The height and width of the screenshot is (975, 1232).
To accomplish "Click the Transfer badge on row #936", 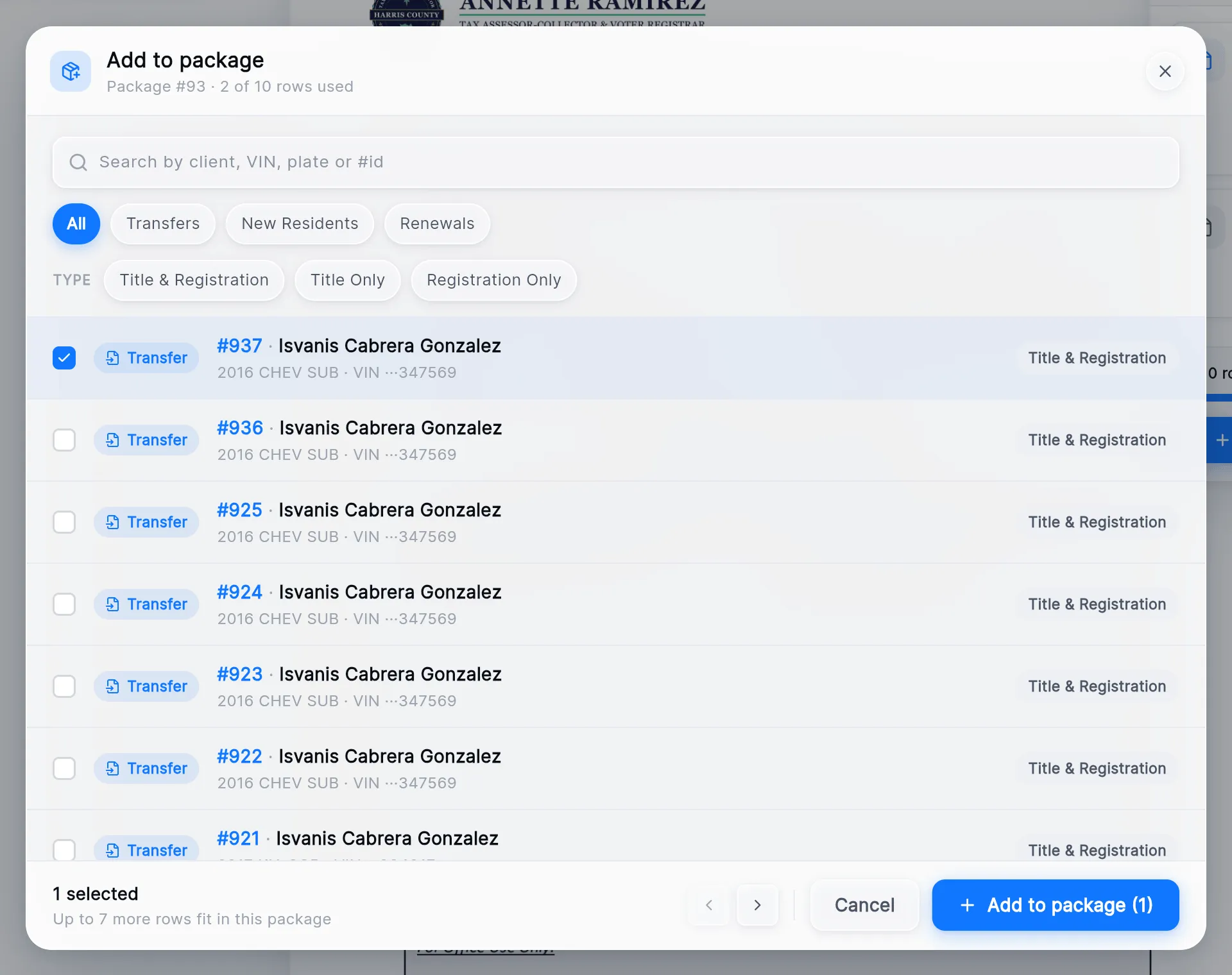I will (x=146, y=440).
